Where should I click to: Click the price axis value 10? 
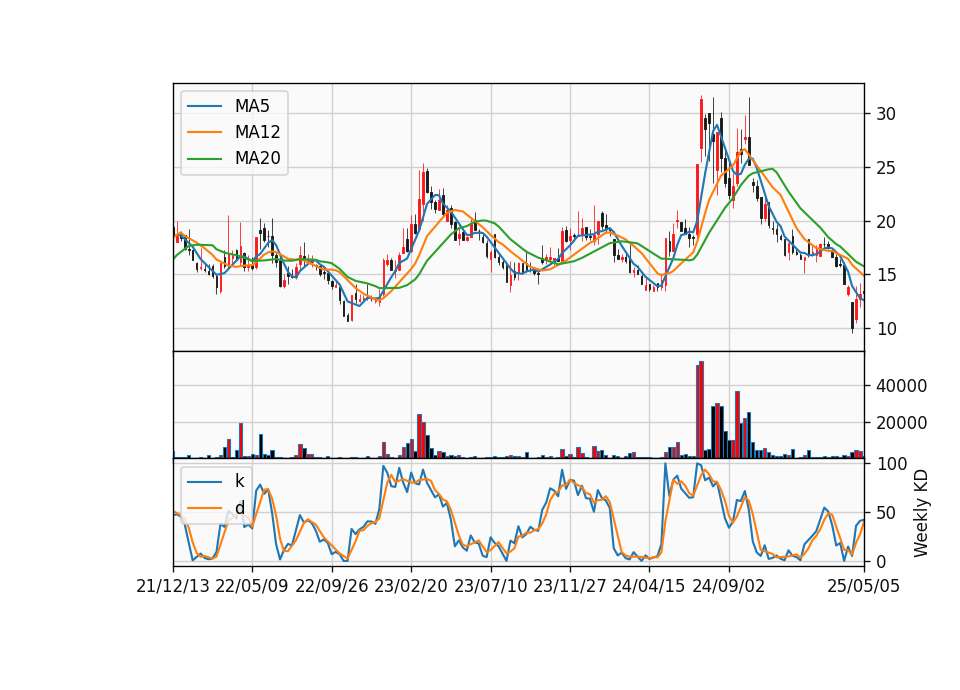pyautogui.click(x=886, y=329)
